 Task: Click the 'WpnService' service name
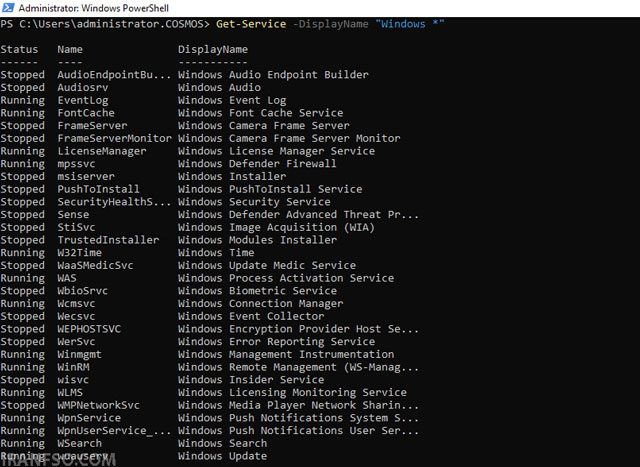(89, 418)
